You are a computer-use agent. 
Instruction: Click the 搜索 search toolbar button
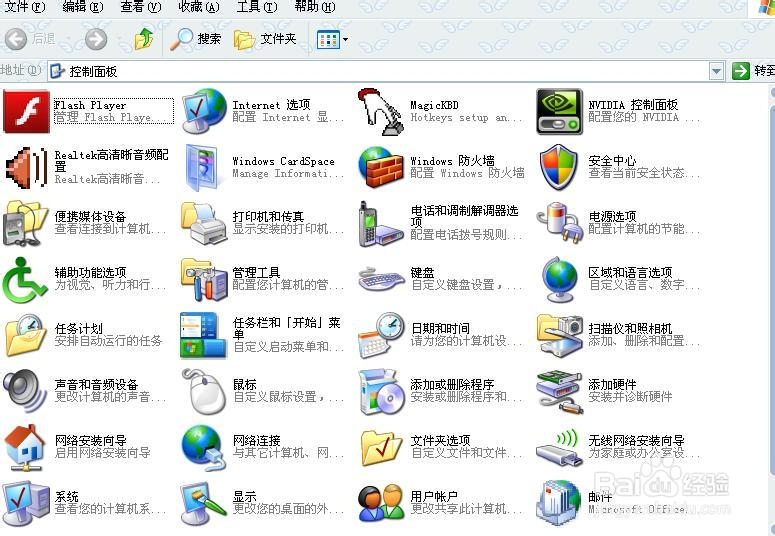point(195,39)
